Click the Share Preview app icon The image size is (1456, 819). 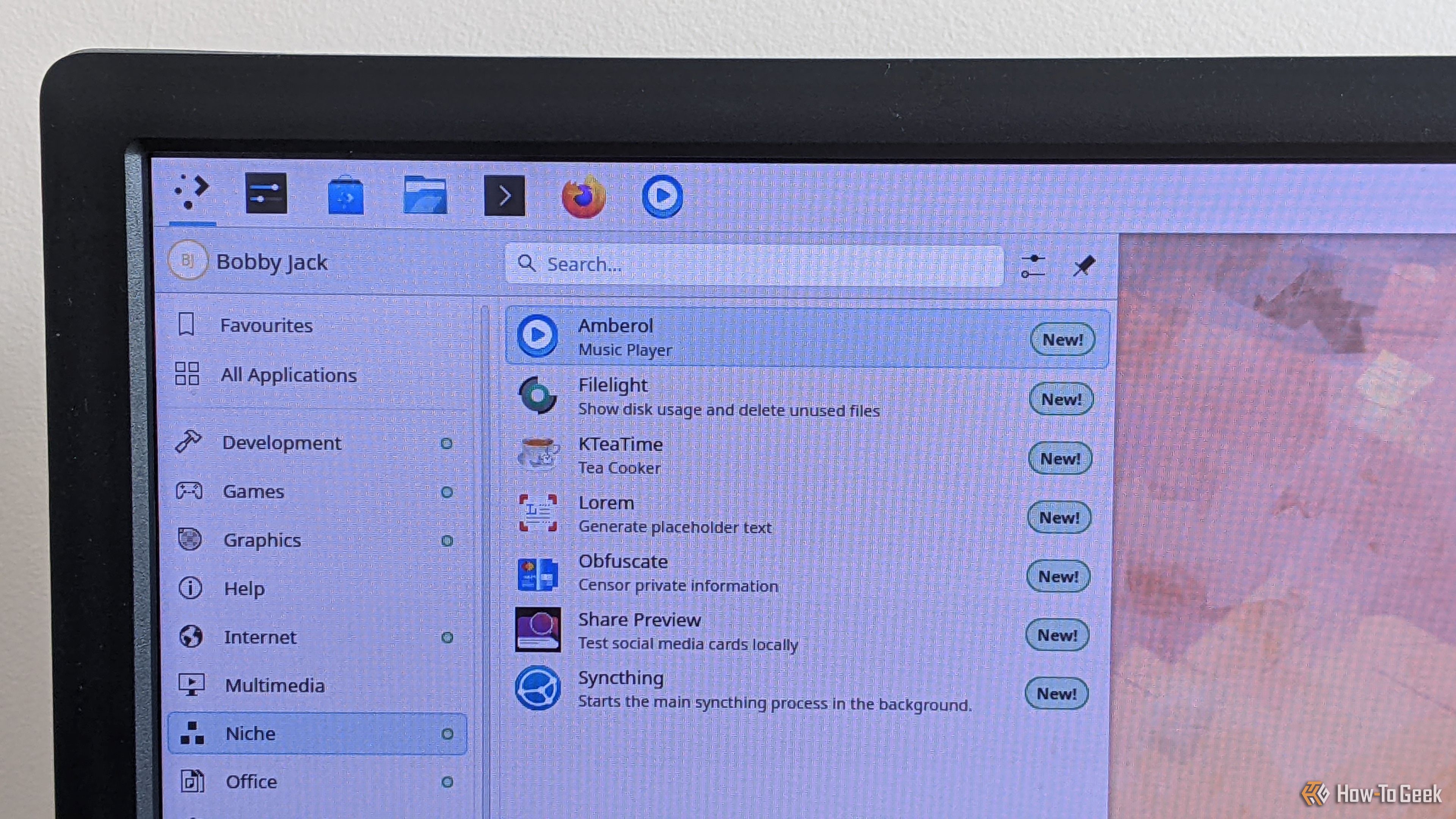click(x=538, y=630)
